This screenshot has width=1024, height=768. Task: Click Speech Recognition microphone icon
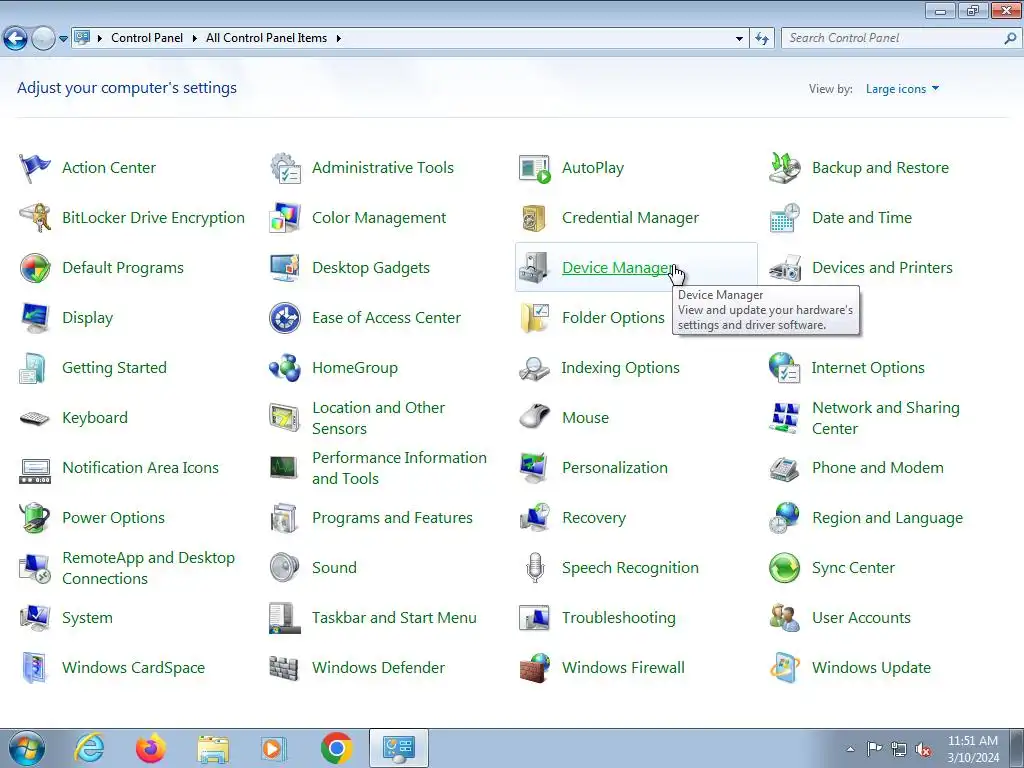535,568
